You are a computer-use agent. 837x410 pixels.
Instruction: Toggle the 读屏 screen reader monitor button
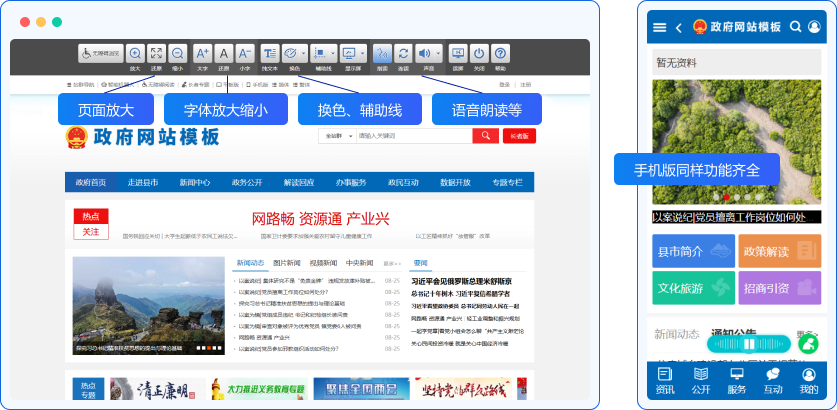click(x=457, y=54)
